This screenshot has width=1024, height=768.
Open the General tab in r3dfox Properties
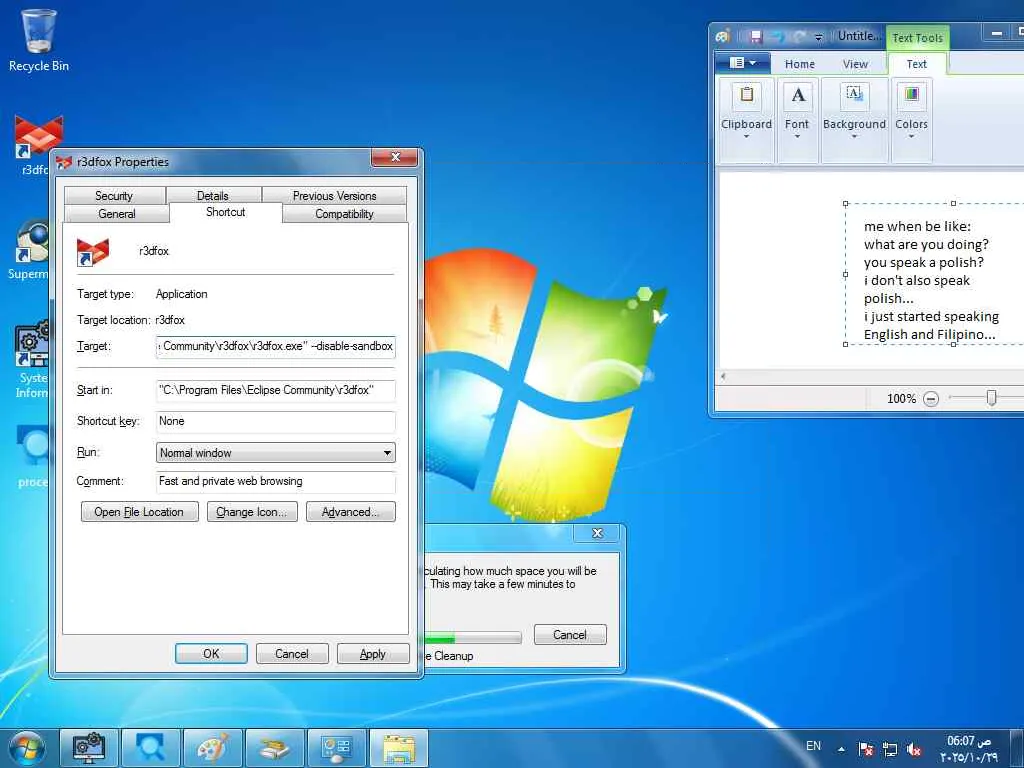coord(117,214)
